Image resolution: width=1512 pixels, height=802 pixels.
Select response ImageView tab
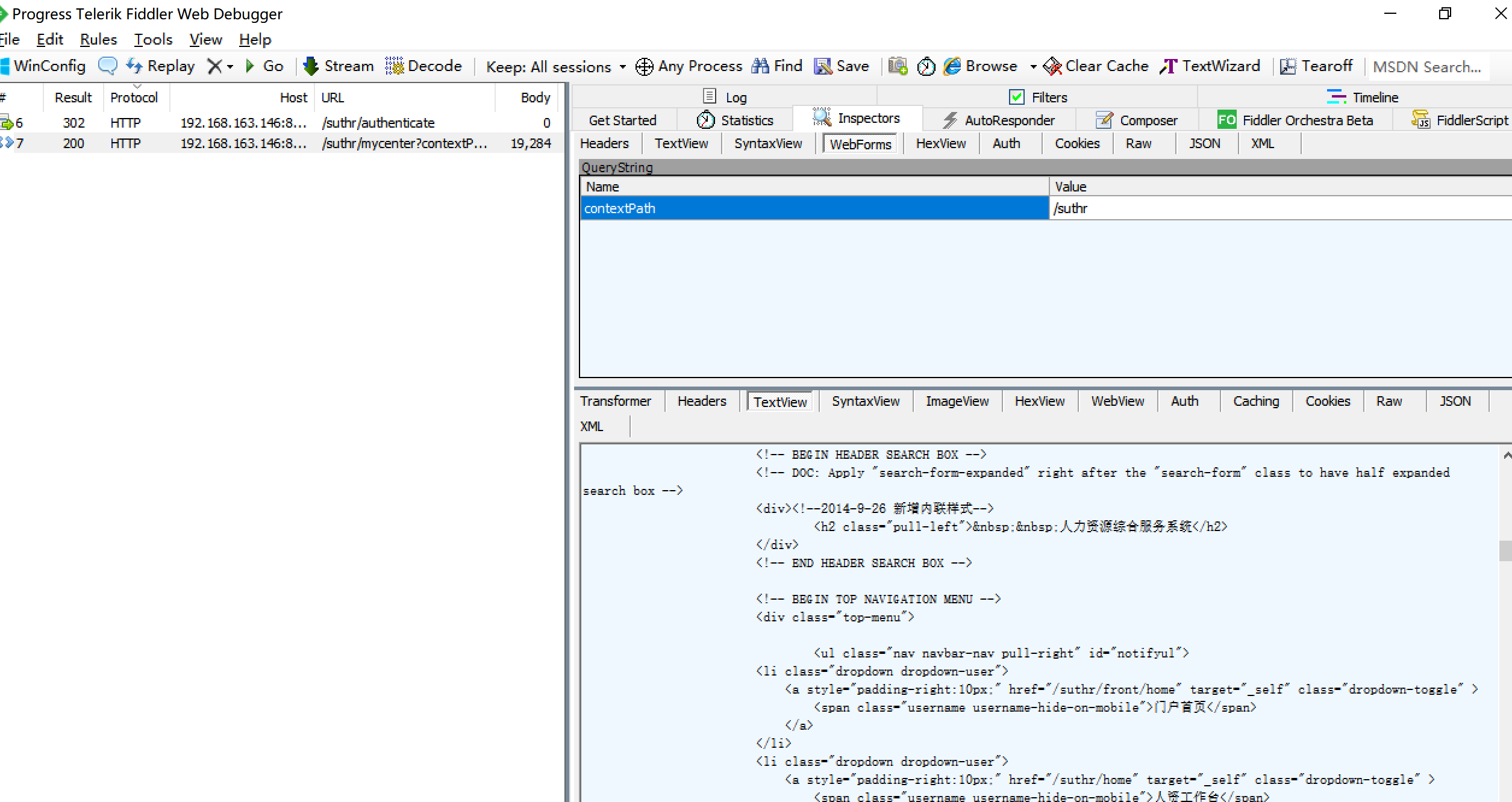957,402
